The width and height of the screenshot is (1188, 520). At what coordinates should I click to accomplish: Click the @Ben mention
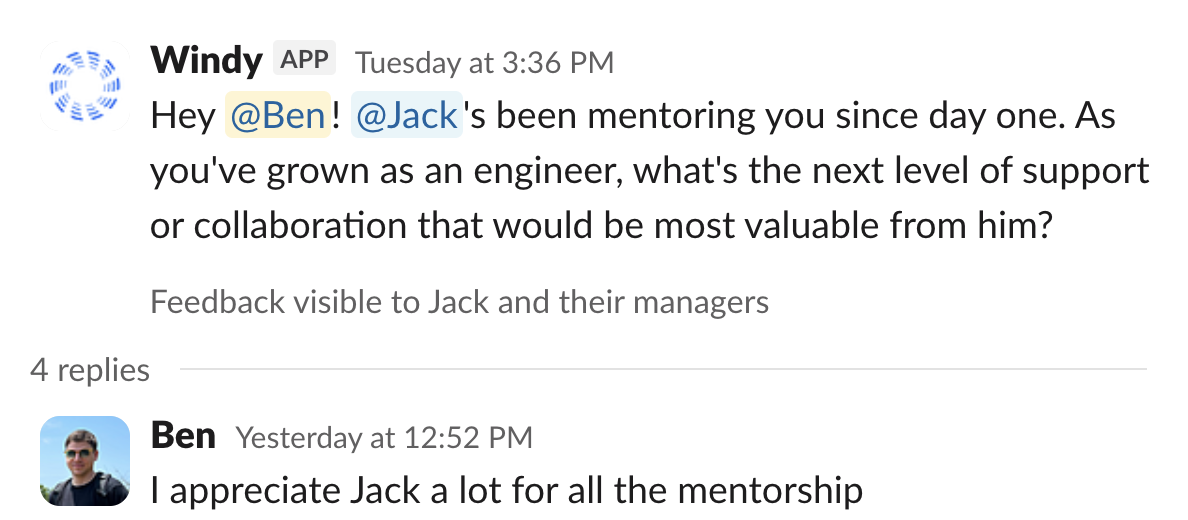[278, 116]
